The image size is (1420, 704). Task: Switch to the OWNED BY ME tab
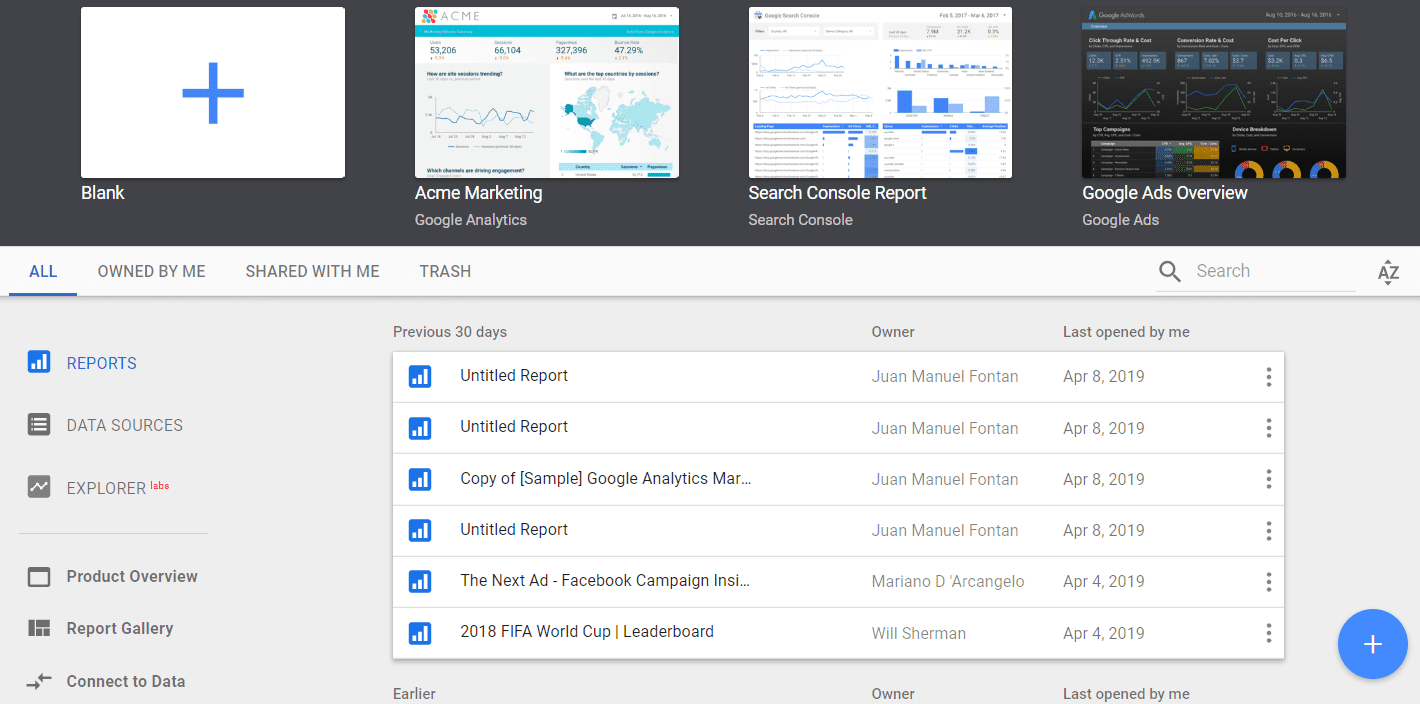[x=152, y=271]
